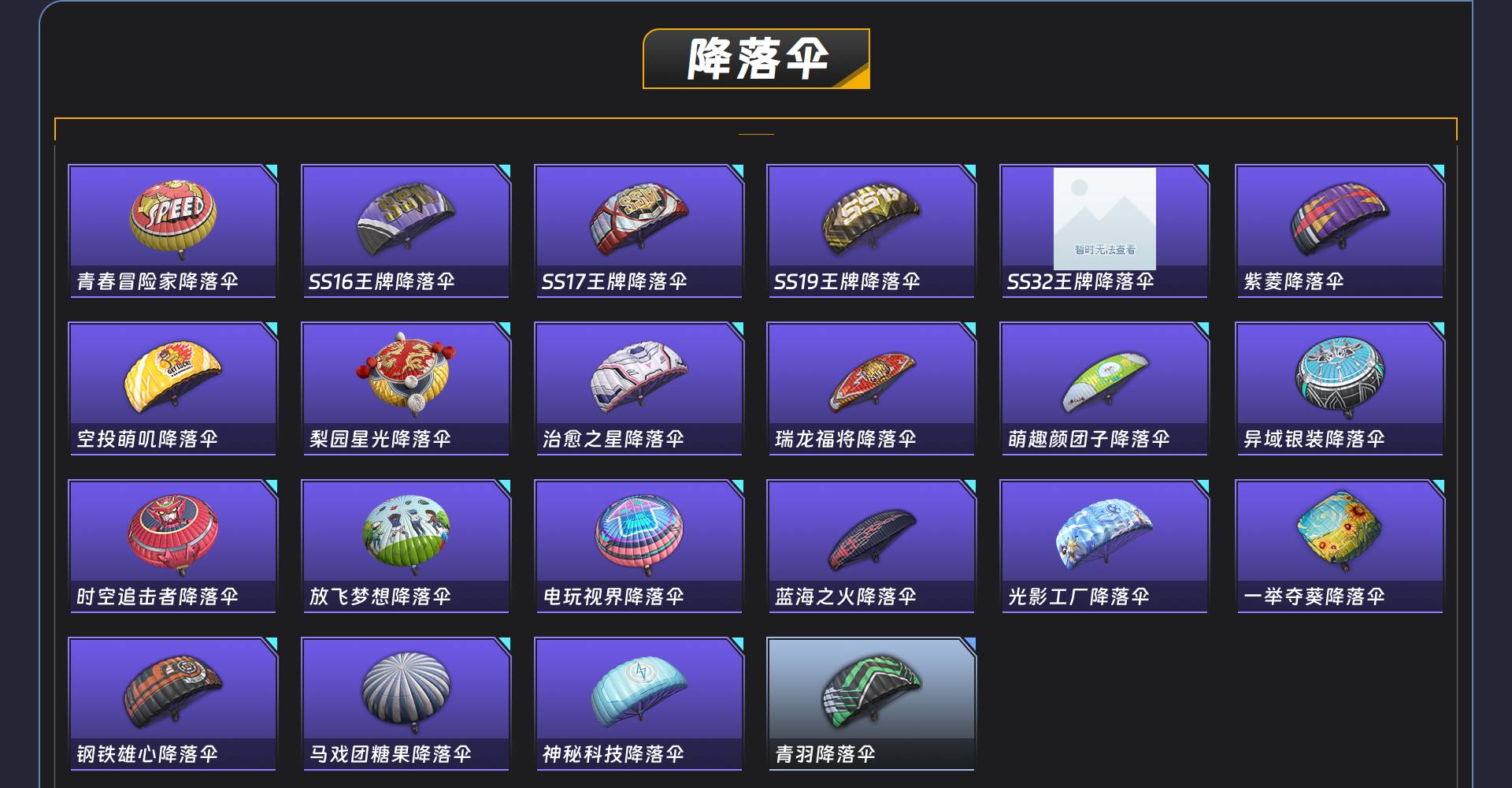Click the 时空追击者降落伞 red parachute
1512x788 pixels.
[x=172, y=534]
